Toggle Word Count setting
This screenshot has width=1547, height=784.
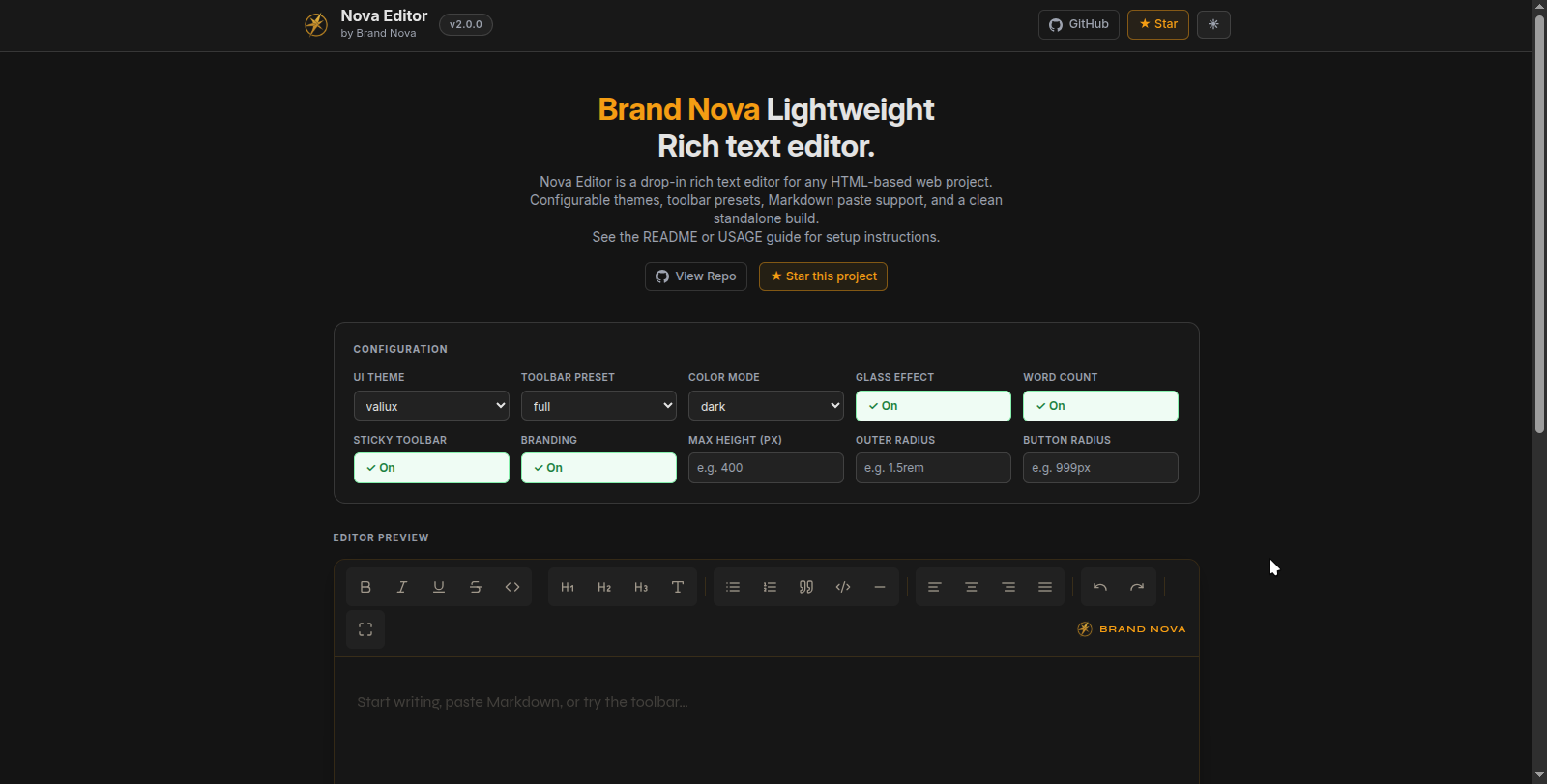coord(1100,406)
